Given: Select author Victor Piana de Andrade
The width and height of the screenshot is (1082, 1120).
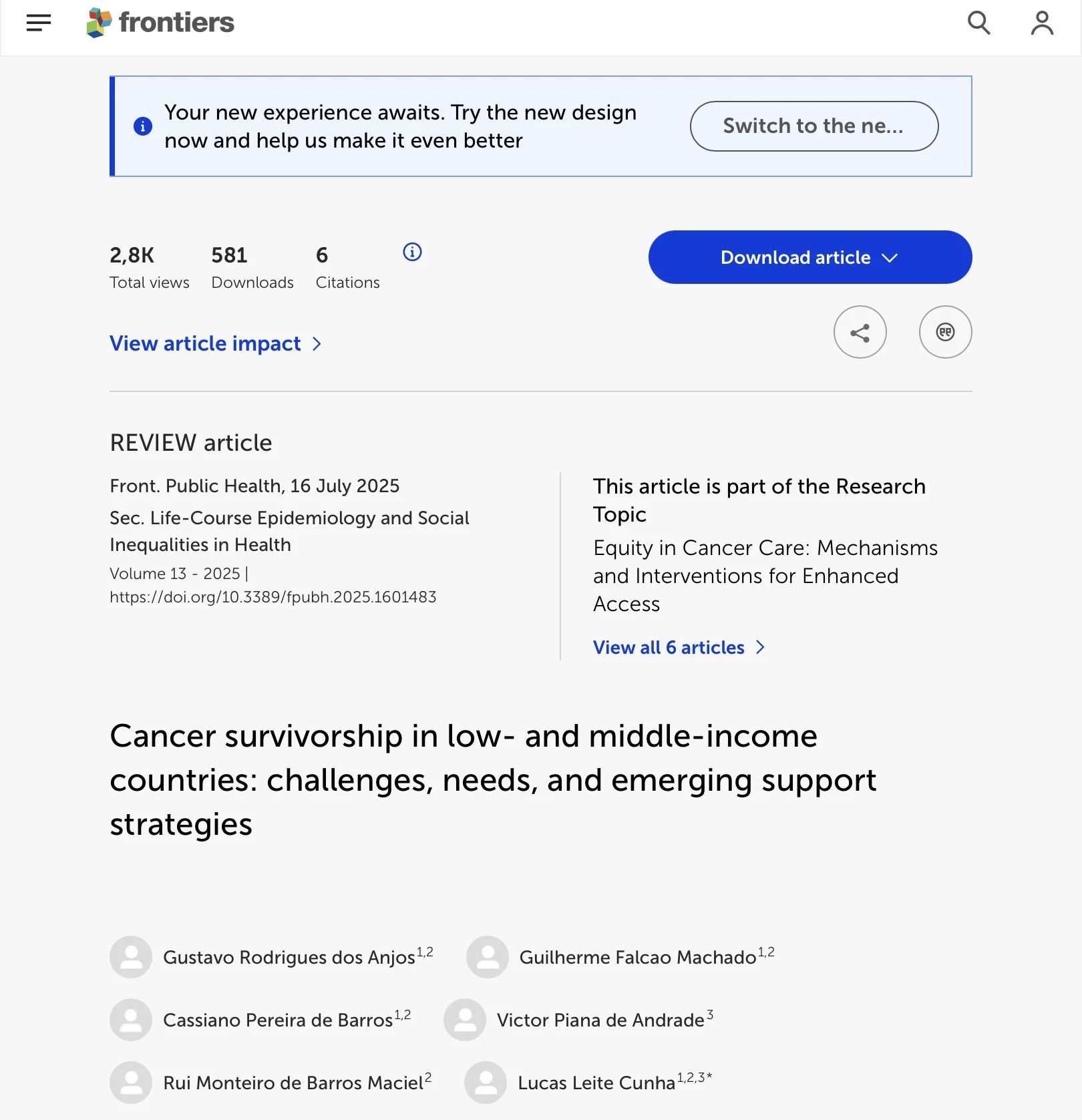Looking at the screenshot, I should click(x=598, y=1020).
